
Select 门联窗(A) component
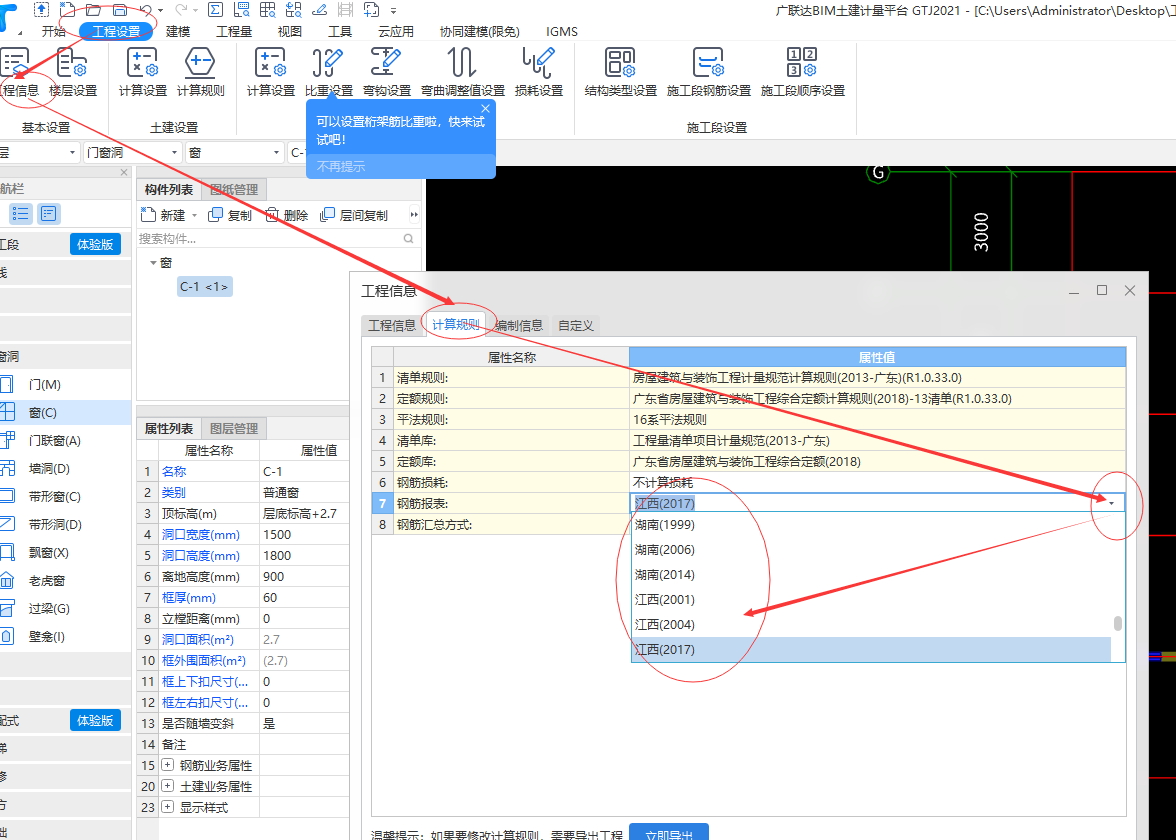(x=54, y=441)
